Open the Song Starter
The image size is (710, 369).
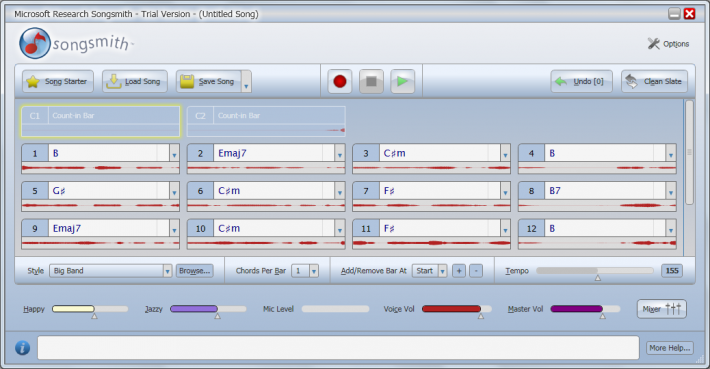58,81
